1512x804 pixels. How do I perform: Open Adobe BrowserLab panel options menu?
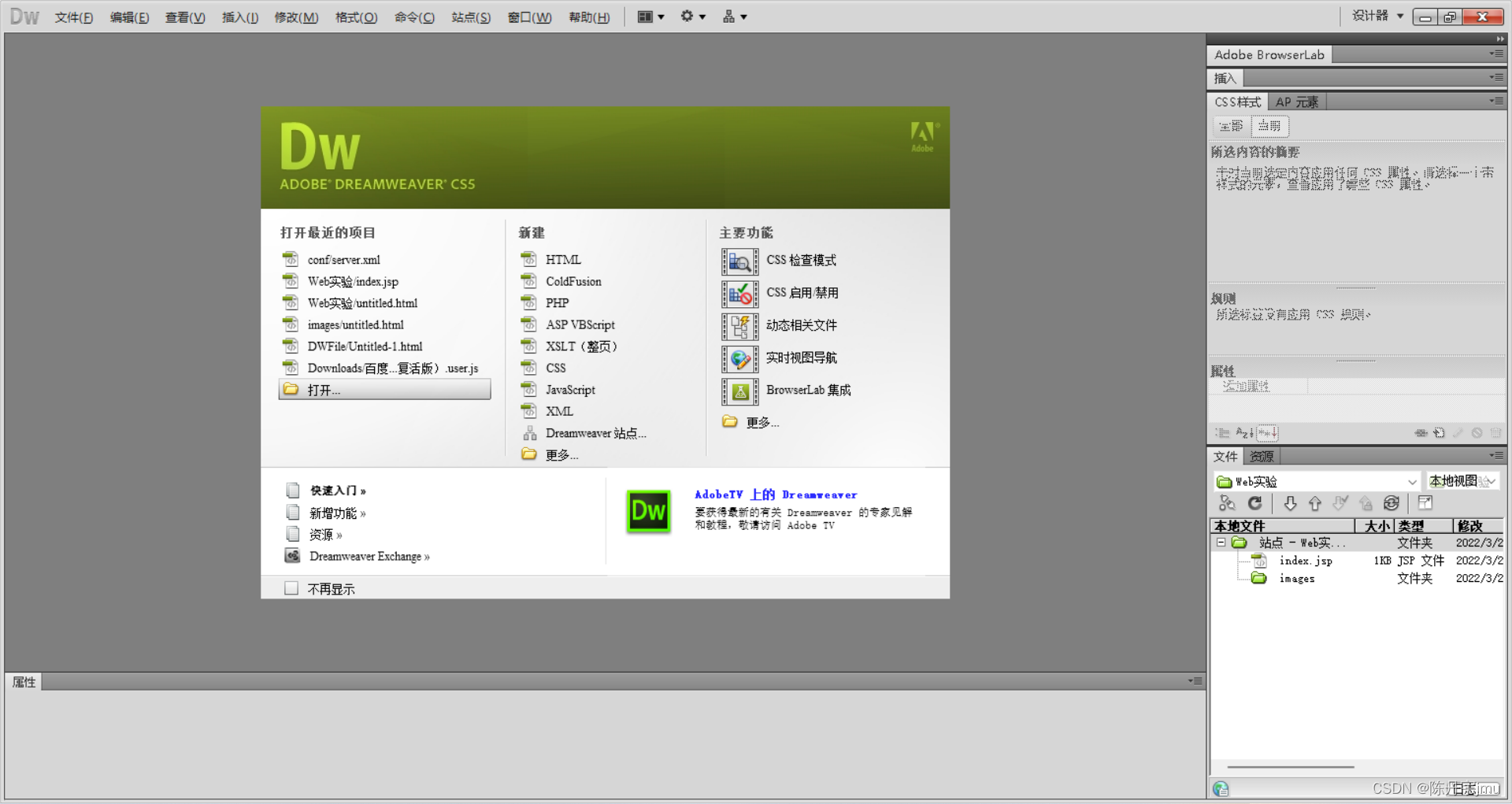1496,54
